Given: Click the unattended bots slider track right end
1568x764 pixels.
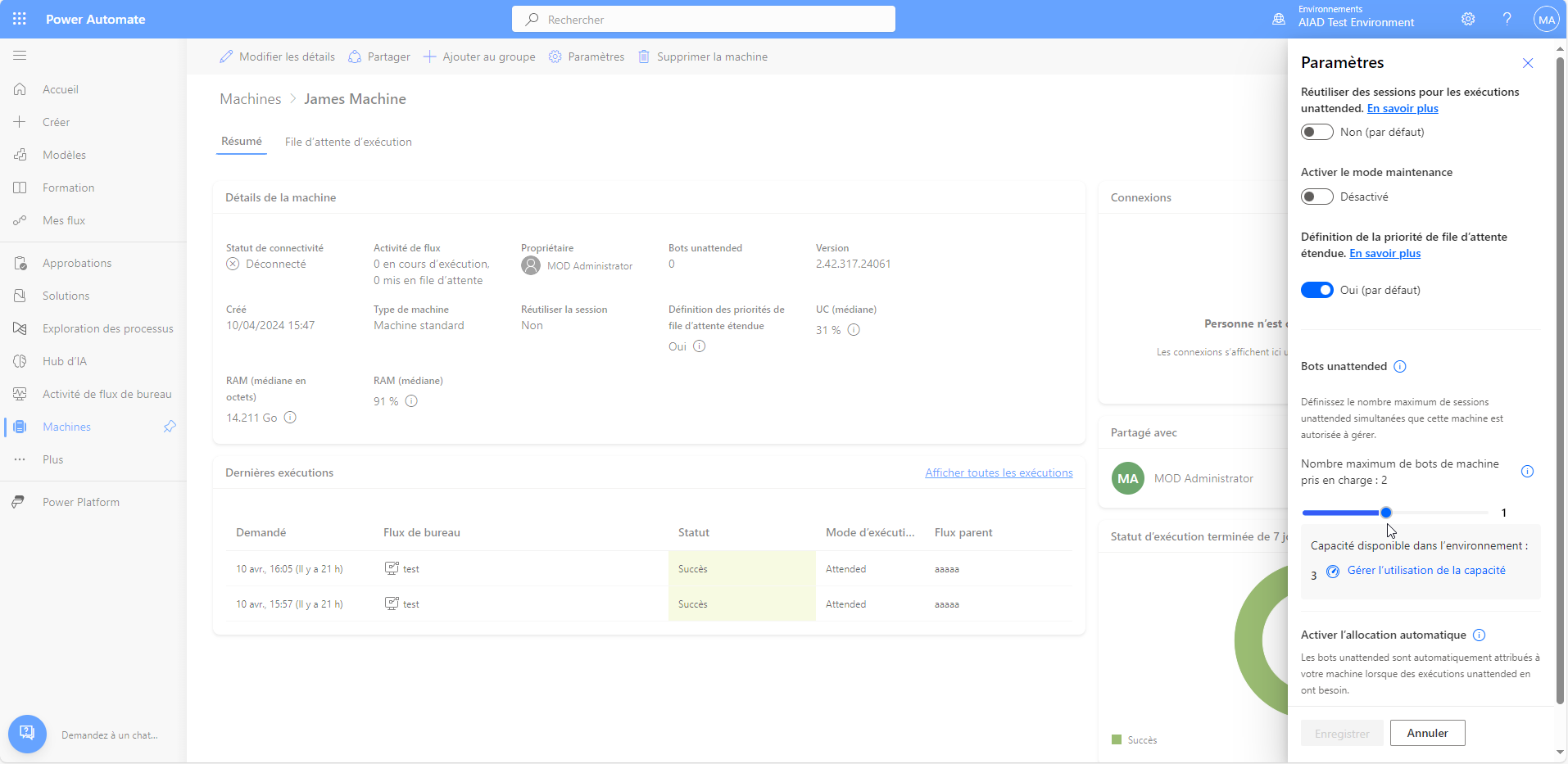Looking at the screenshot, I should click(x=1485, y=513).
